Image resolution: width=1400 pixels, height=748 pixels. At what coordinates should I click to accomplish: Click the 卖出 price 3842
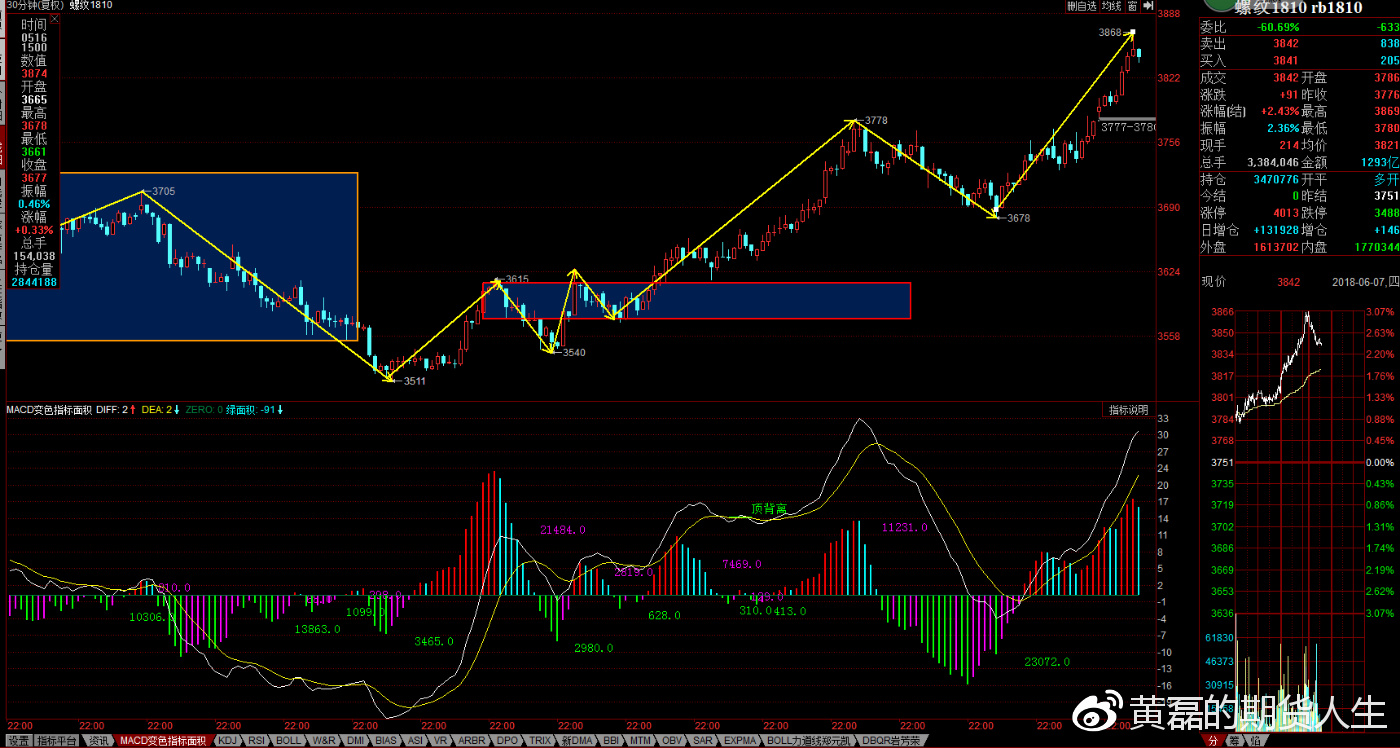coord(1286,43)
